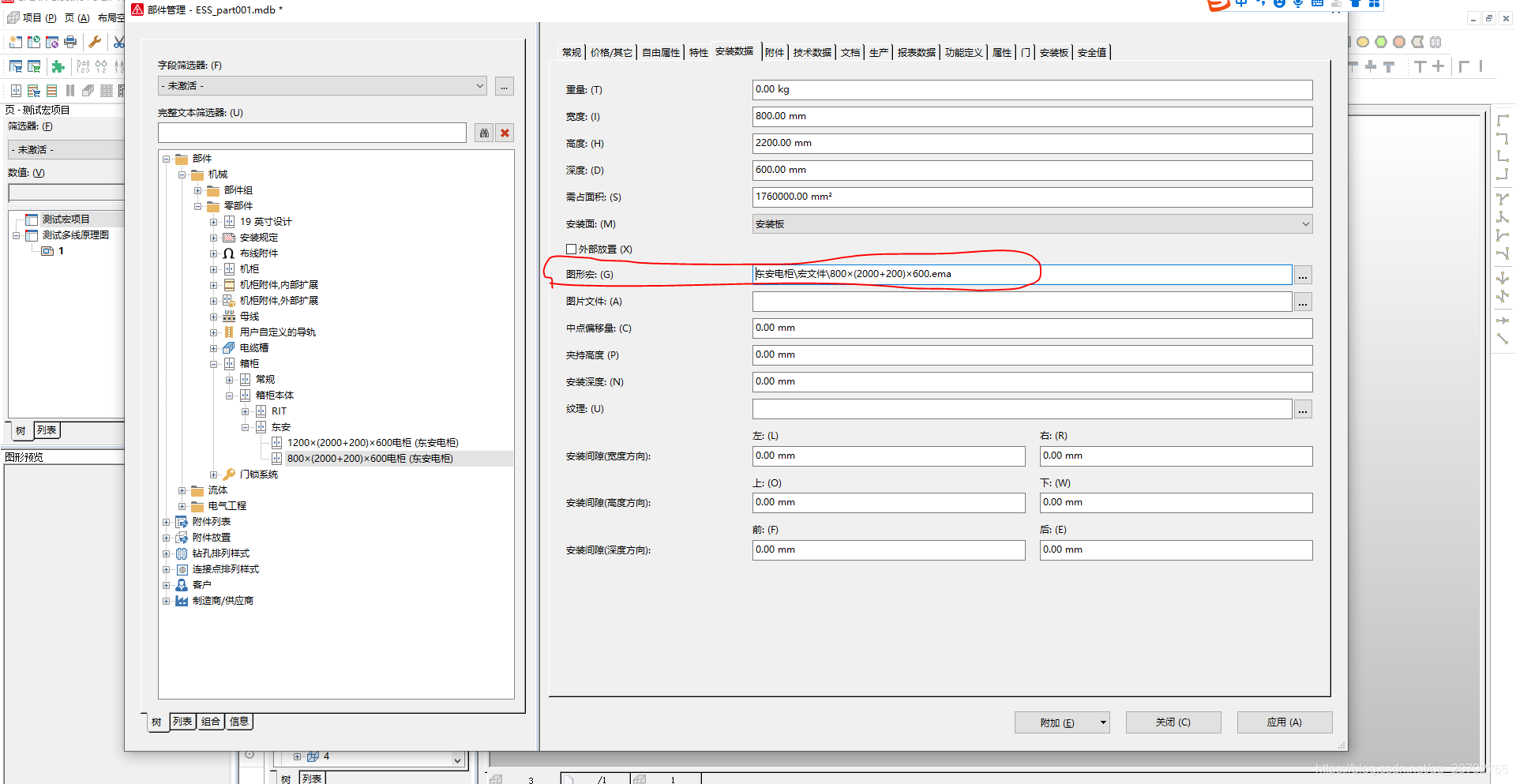Image resolution: width=1516 pixels, height=784 pixels.
Task: Click the wrench settings toolbar icon
Action: [95, 42]
